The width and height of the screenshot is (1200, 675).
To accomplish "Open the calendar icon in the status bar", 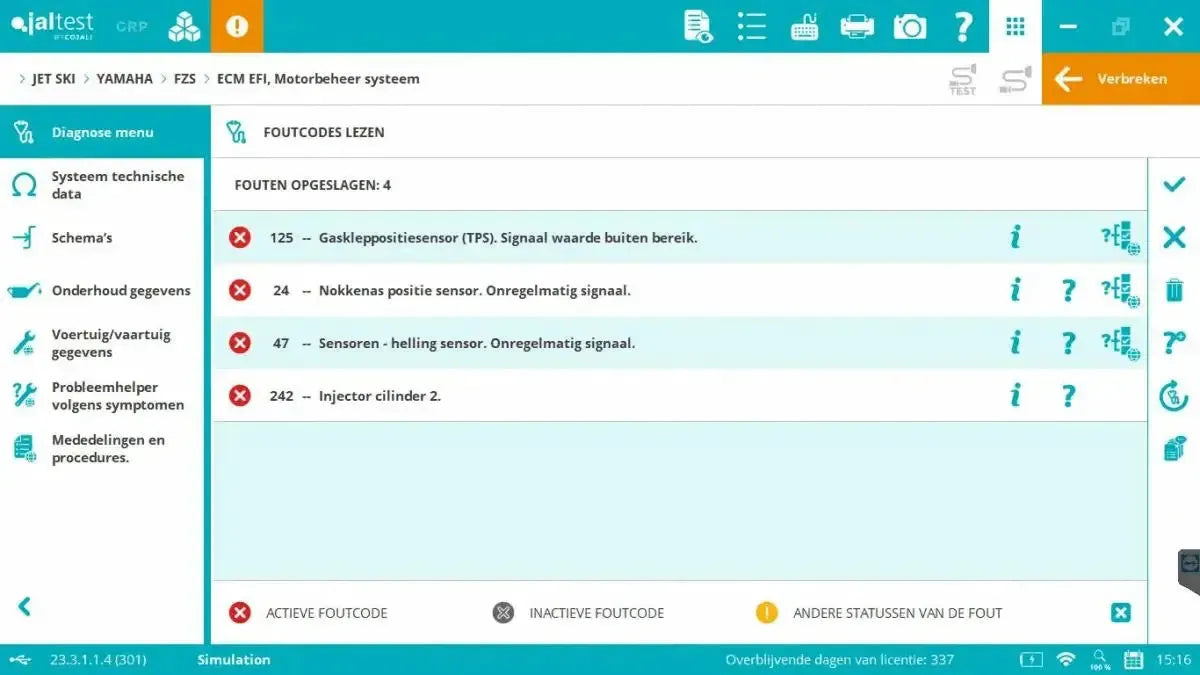I will pos(1133,659).
